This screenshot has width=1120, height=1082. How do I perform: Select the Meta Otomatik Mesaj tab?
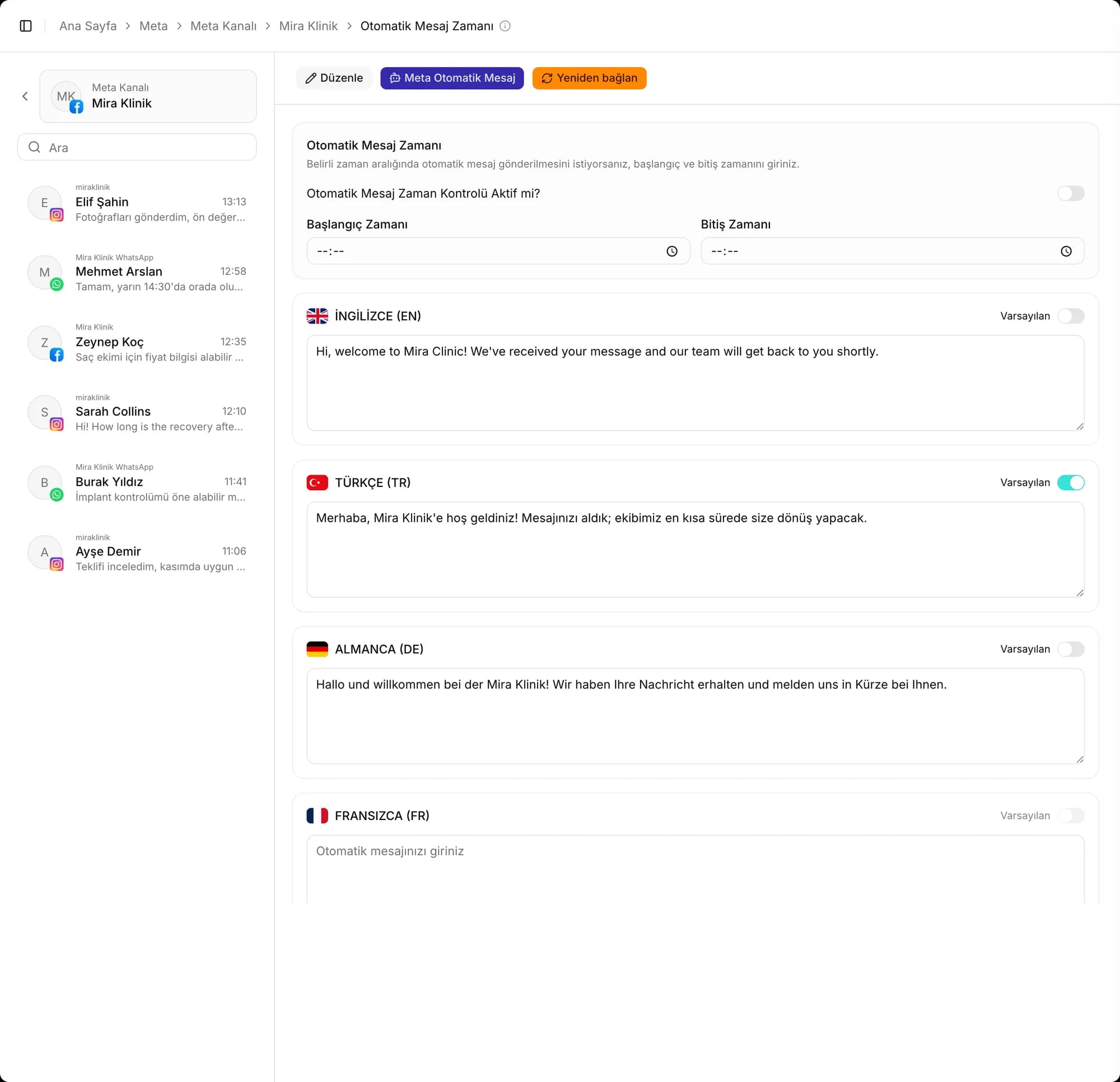(x=452, y=78)
